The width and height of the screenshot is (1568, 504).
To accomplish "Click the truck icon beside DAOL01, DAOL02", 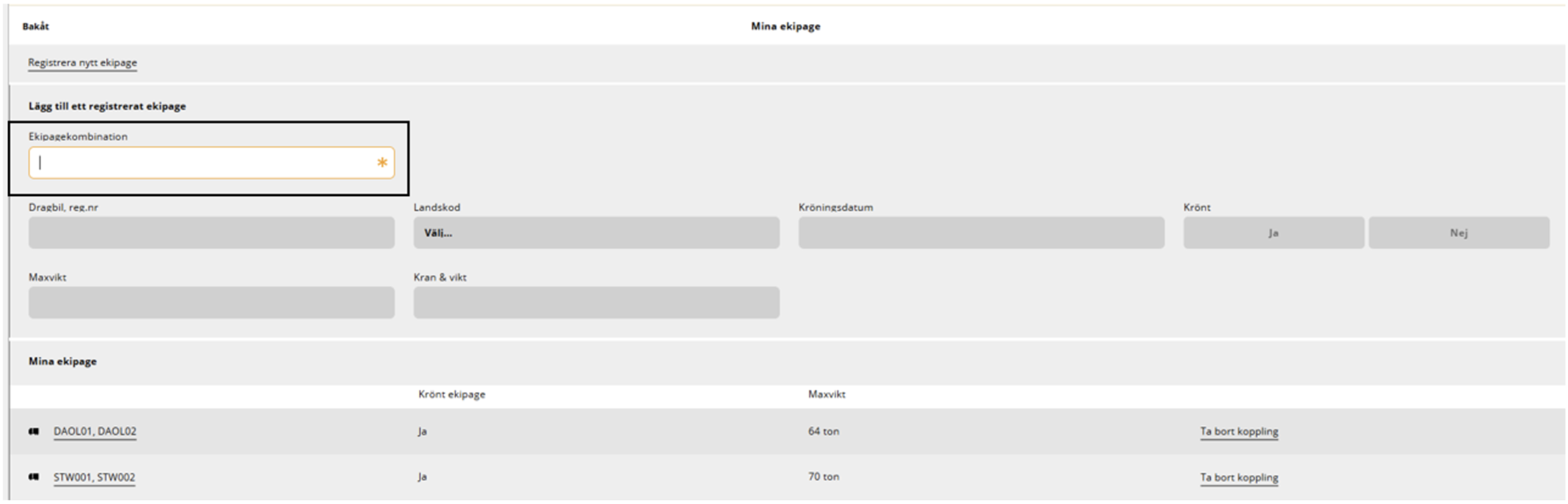I will point(34,432).
